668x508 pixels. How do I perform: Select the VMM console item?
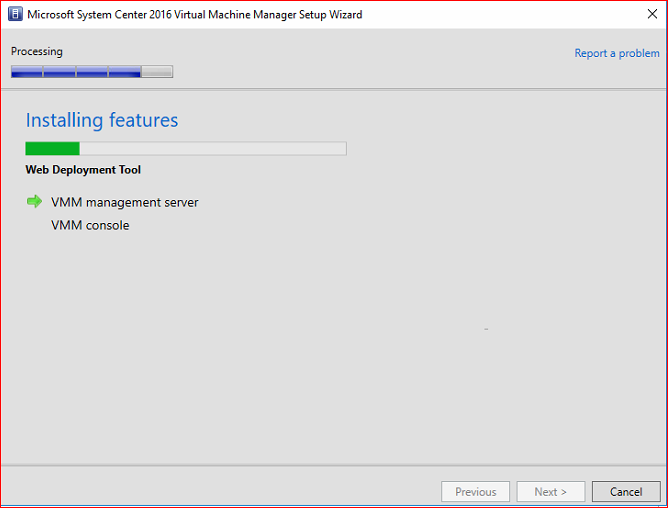[x=90, y=225]
